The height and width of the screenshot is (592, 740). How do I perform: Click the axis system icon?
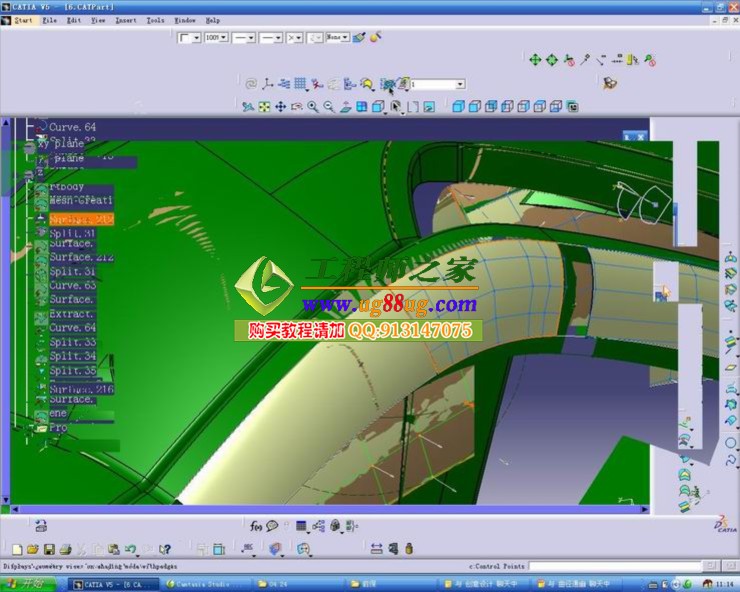(268, 84)
